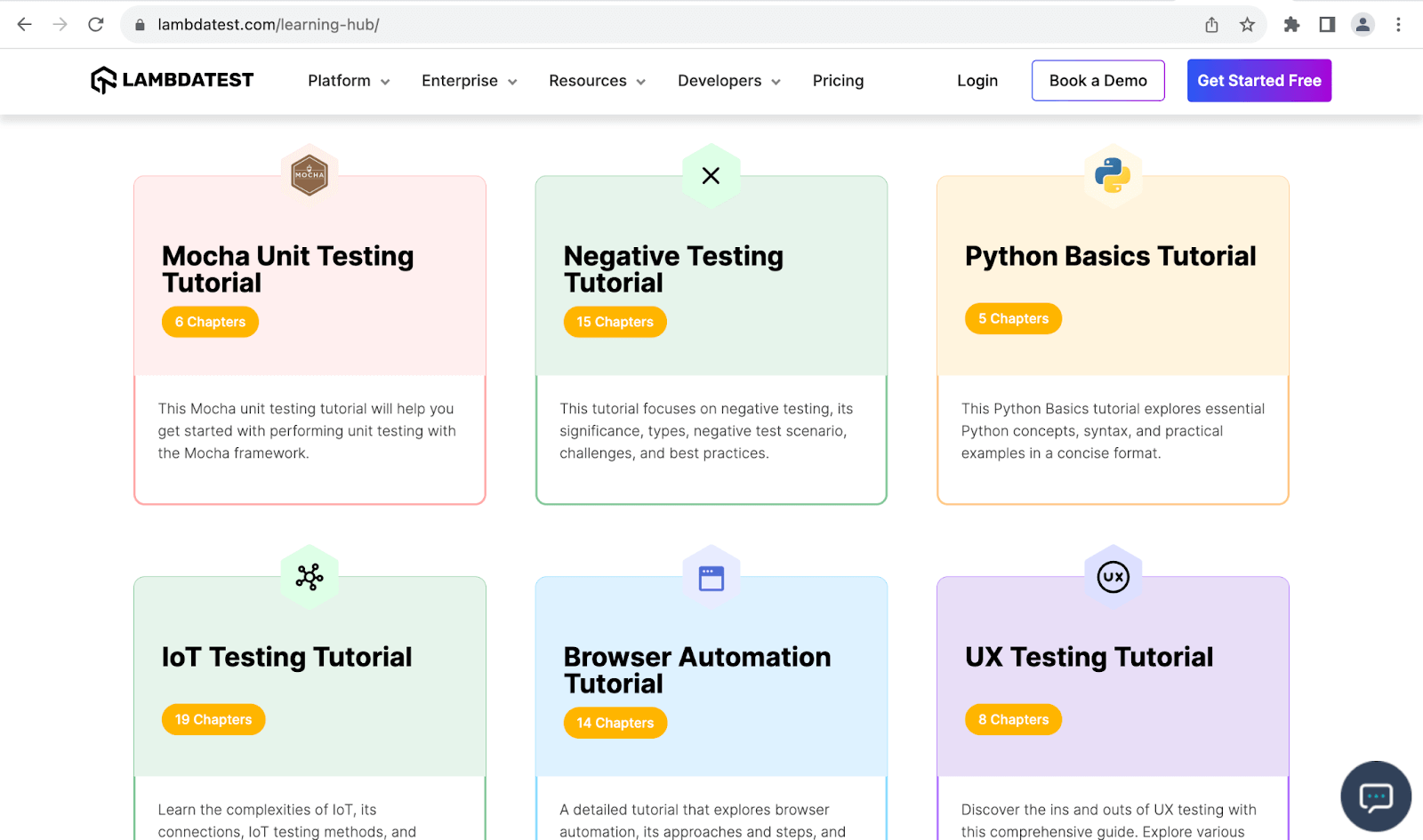Bookmark the page with the star icon
1423x840 pixels.
tap(1247, 25)
